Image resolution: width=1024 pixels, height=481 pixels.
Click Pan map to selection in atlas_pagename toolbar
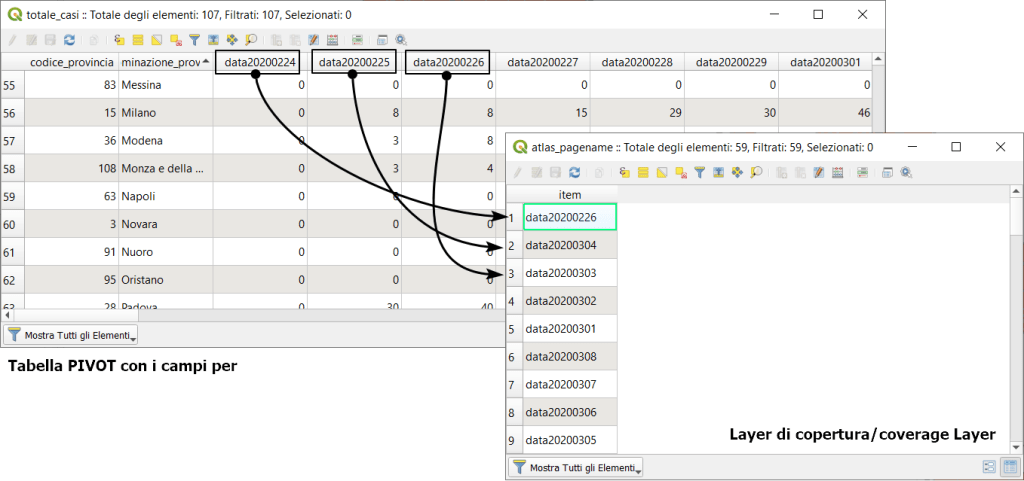pos(737,172)
